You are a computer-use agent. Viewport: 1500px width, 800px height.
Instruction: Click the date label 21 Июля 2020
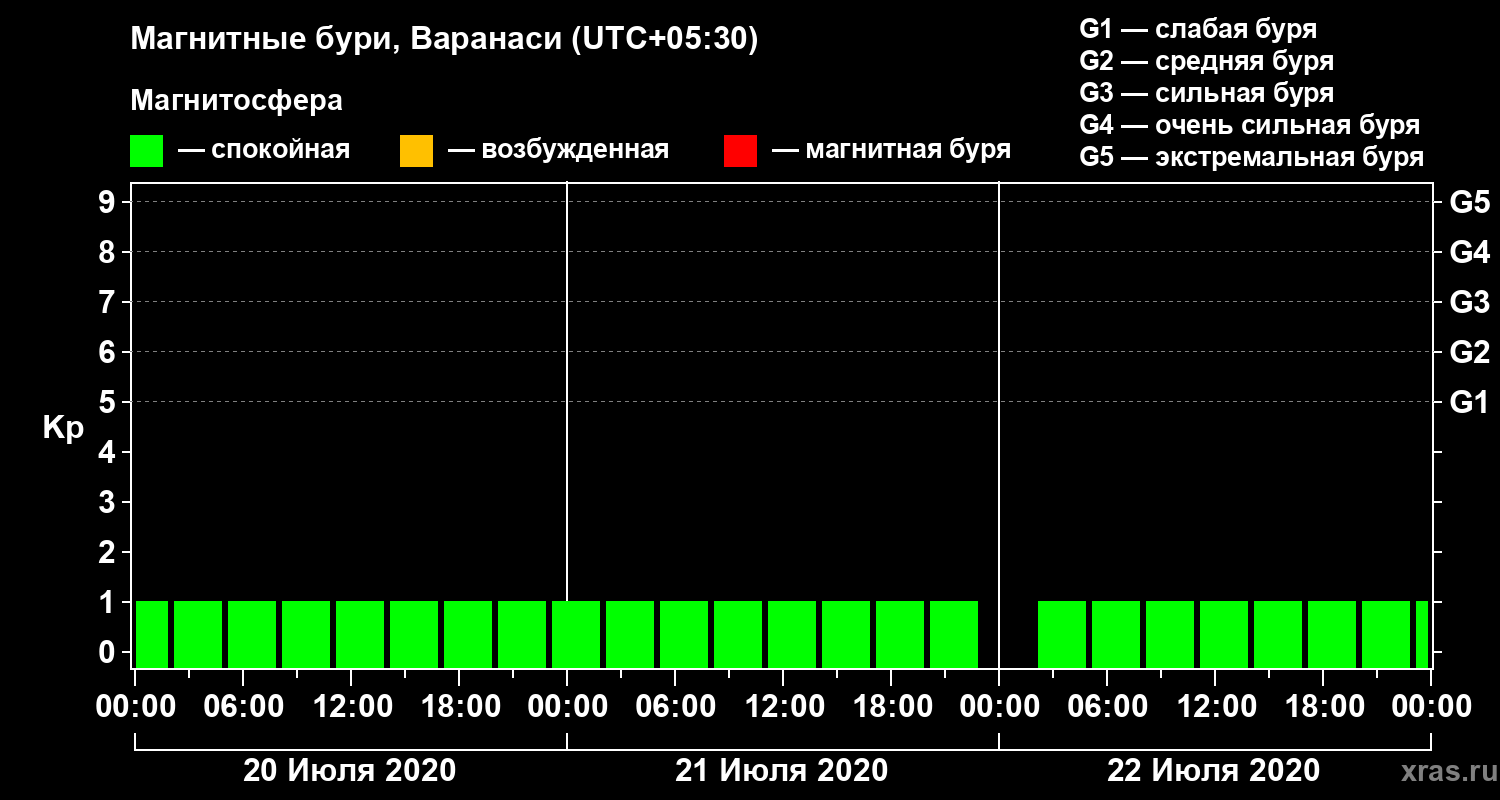[x=782, y=771]
